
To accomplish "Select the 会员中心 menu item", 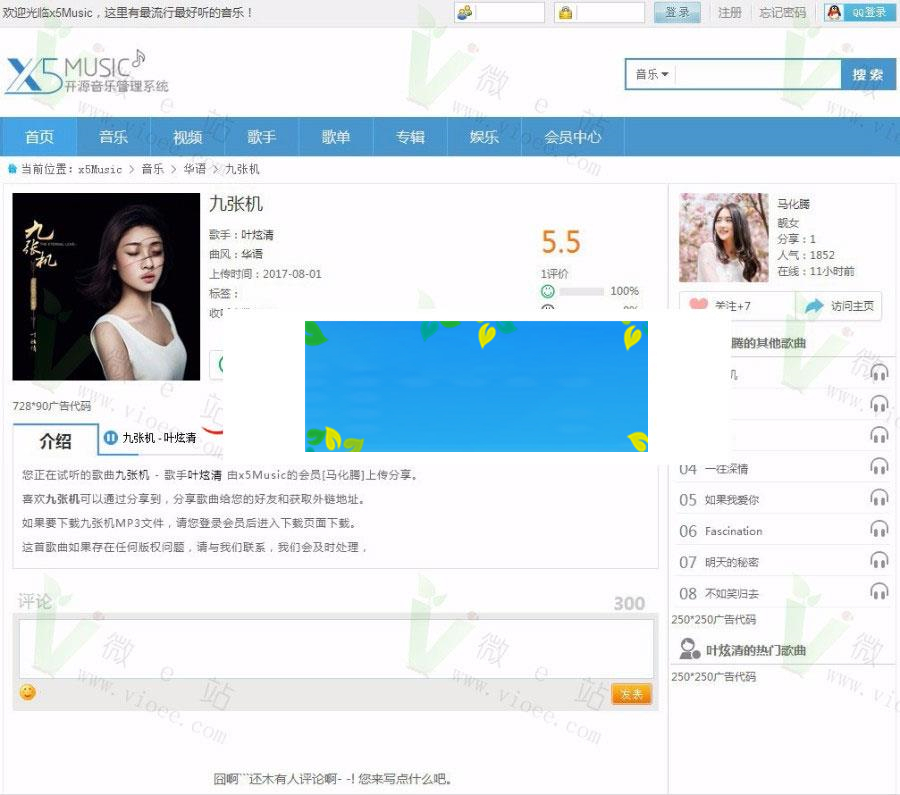I will [x=572, y=136].
